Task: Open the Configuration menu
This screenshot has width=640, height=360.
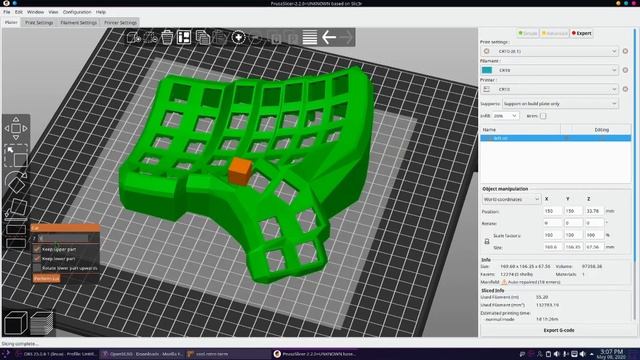Action: (77, 12)
